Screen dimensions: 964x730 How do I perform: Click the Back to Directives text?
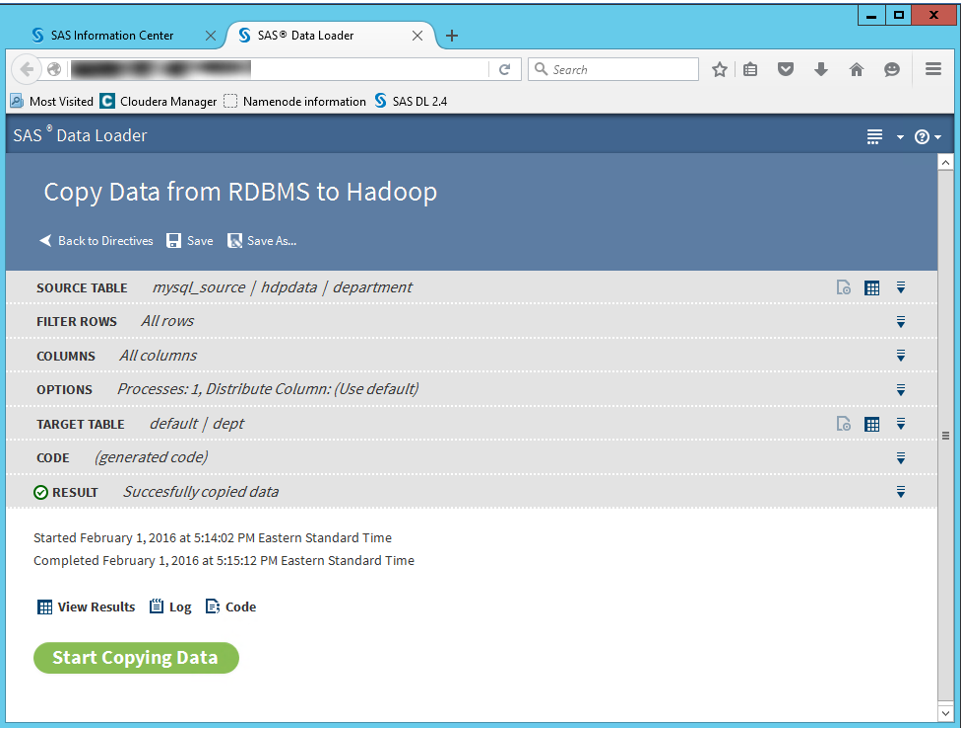pyautogui.click(x=106, y=241)
